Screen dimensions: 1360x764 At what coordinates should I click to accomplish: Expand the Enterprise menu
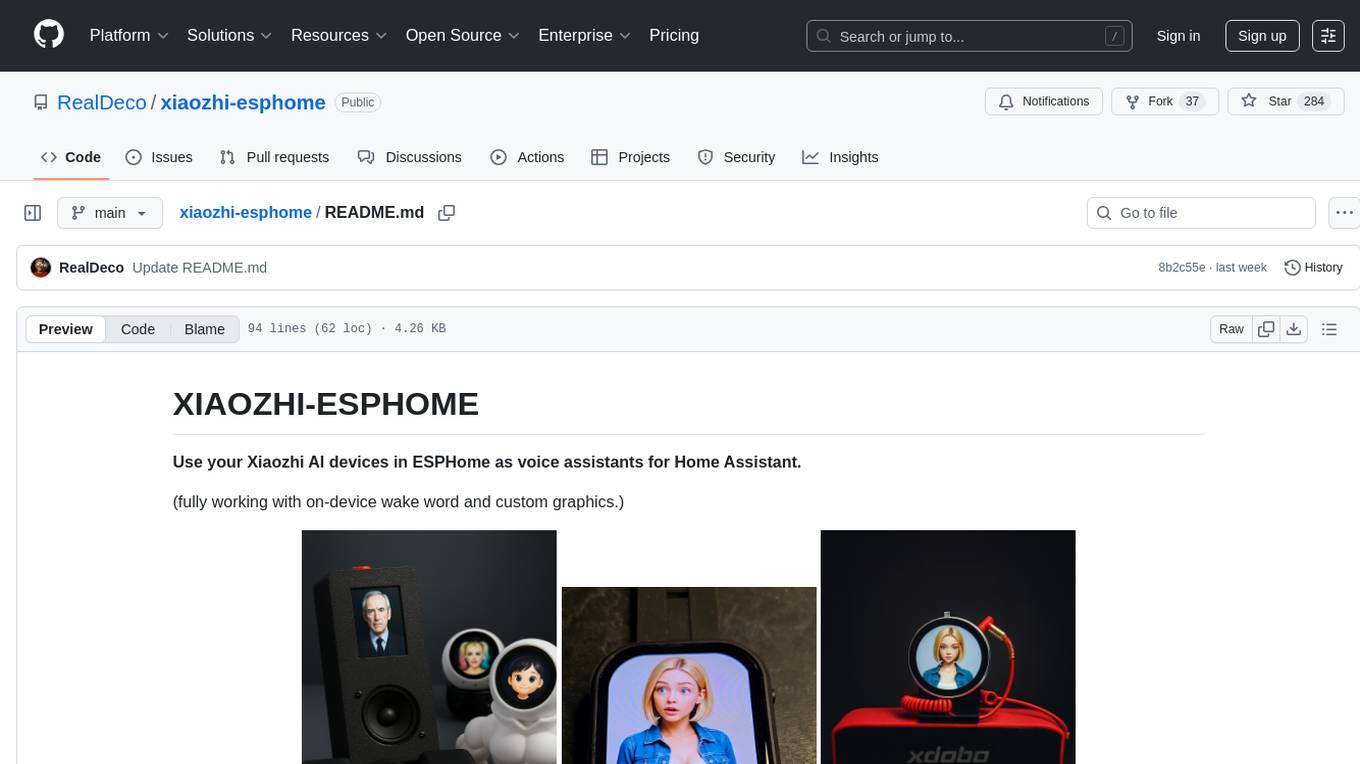585,35
